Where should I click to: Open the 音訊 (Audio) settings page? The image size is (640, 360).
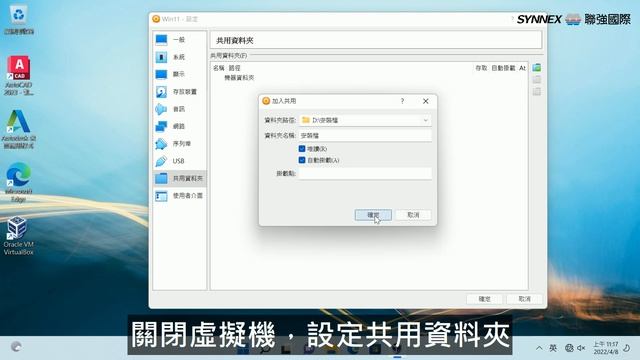[x=180, y=109]
